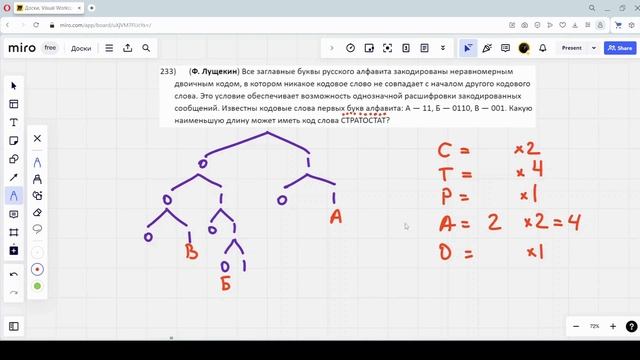Viewport: 640px width, 360px height.
Task: Show the comments panel from the top bar
Action: tap(505, 48)
